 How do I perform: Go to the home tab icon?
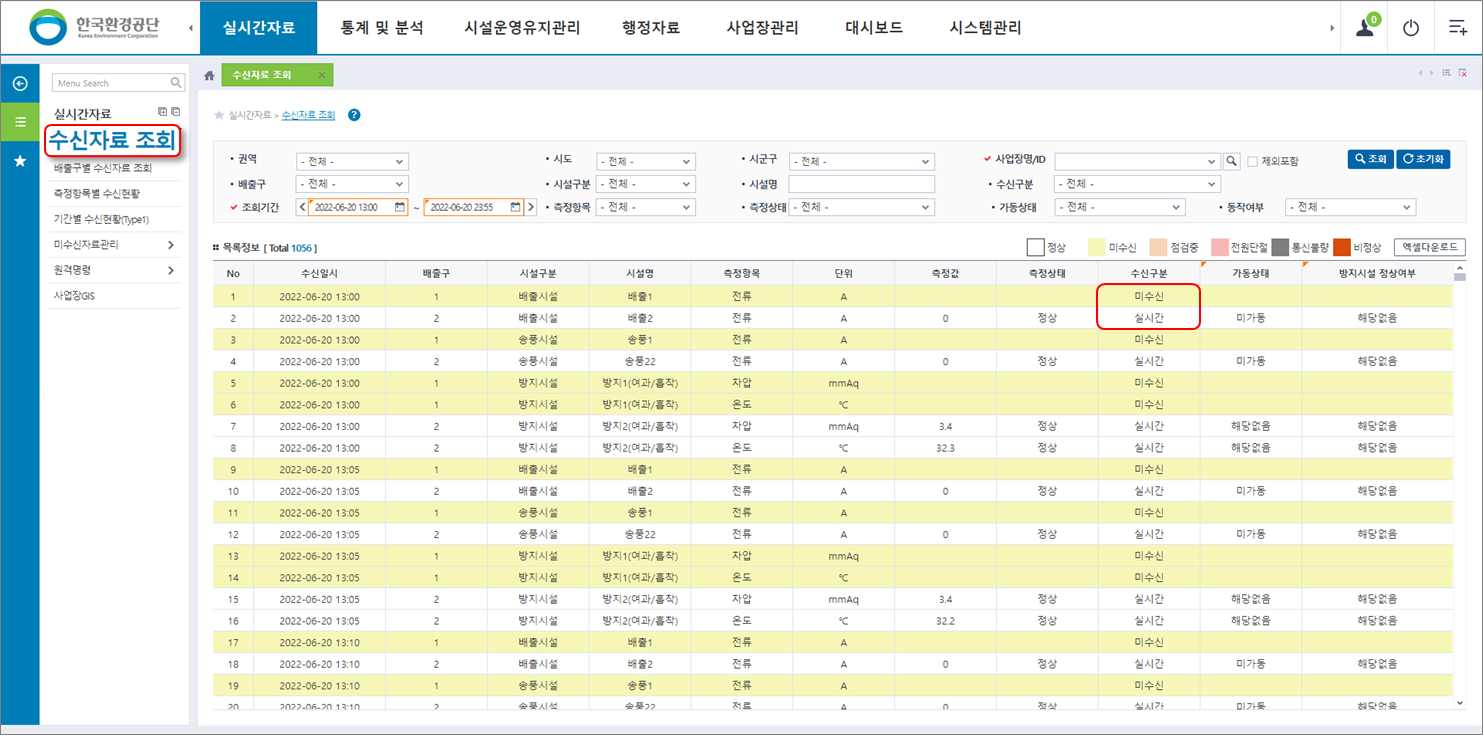209,75
